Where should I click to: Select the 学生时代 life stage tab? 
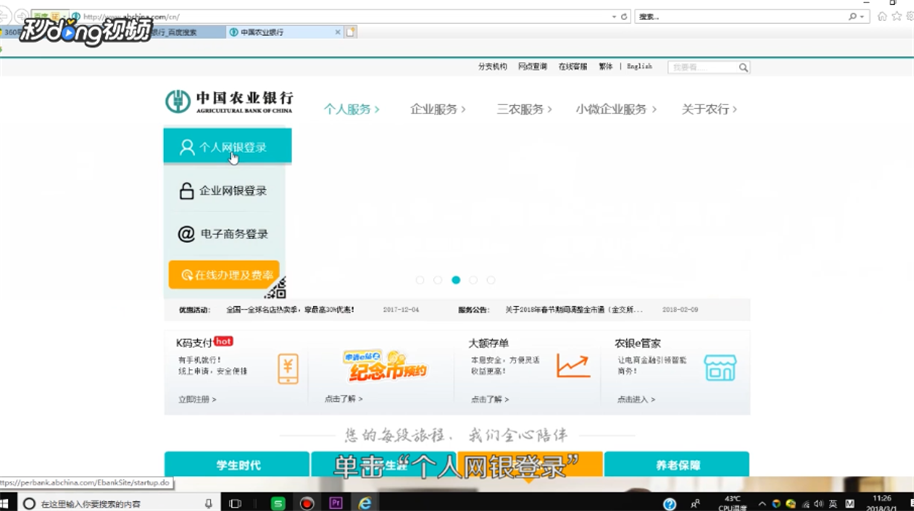coord(237,464)
